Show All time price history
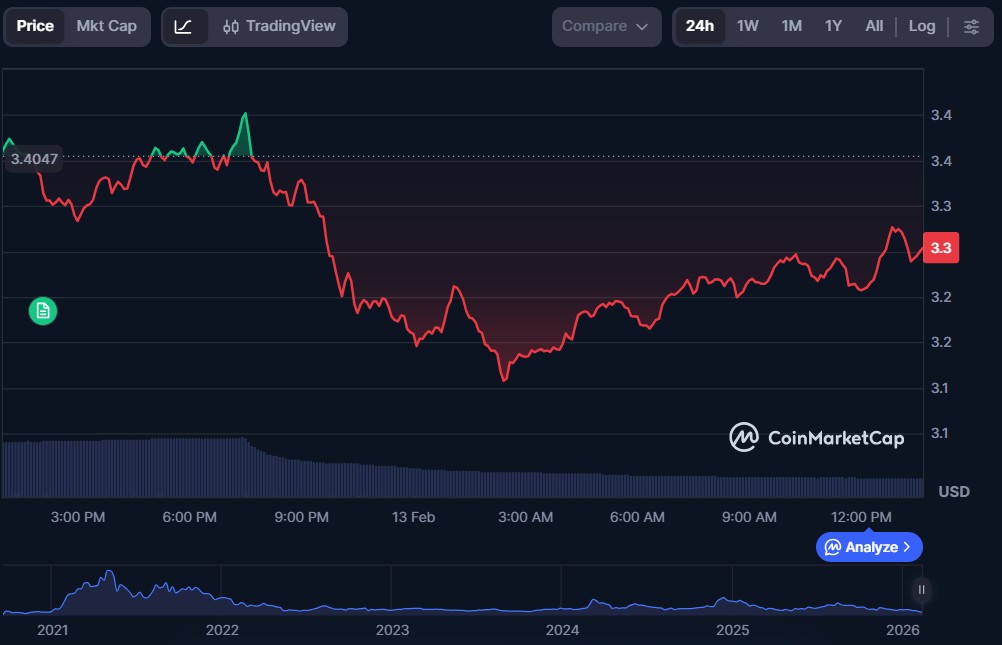 pos(874,27)
